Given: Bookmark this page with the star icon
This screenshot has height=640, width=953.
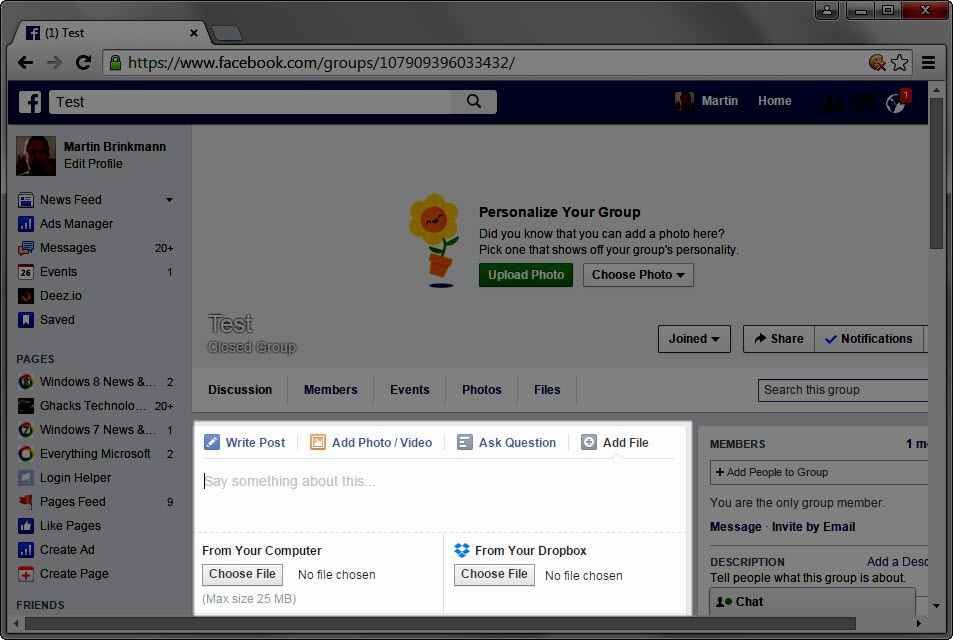Looking at the screenshot, I should (900, 63).
